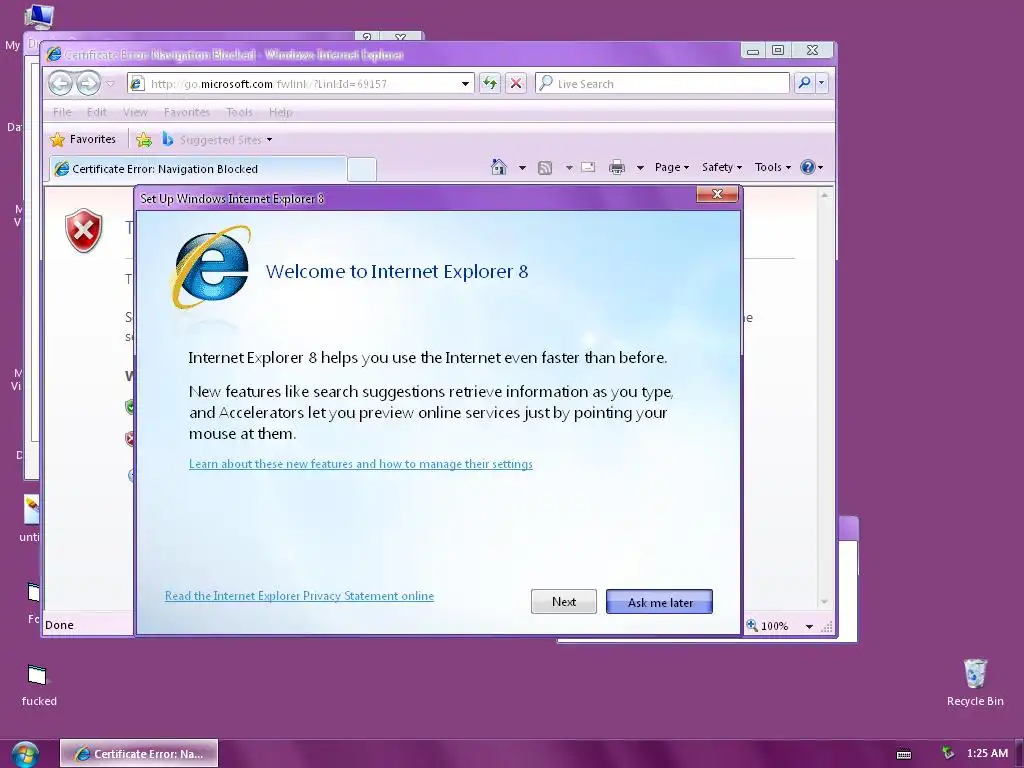Viewport: 1024px width, 768px height.
Task: Open the View menu
Action: (135, 112)
